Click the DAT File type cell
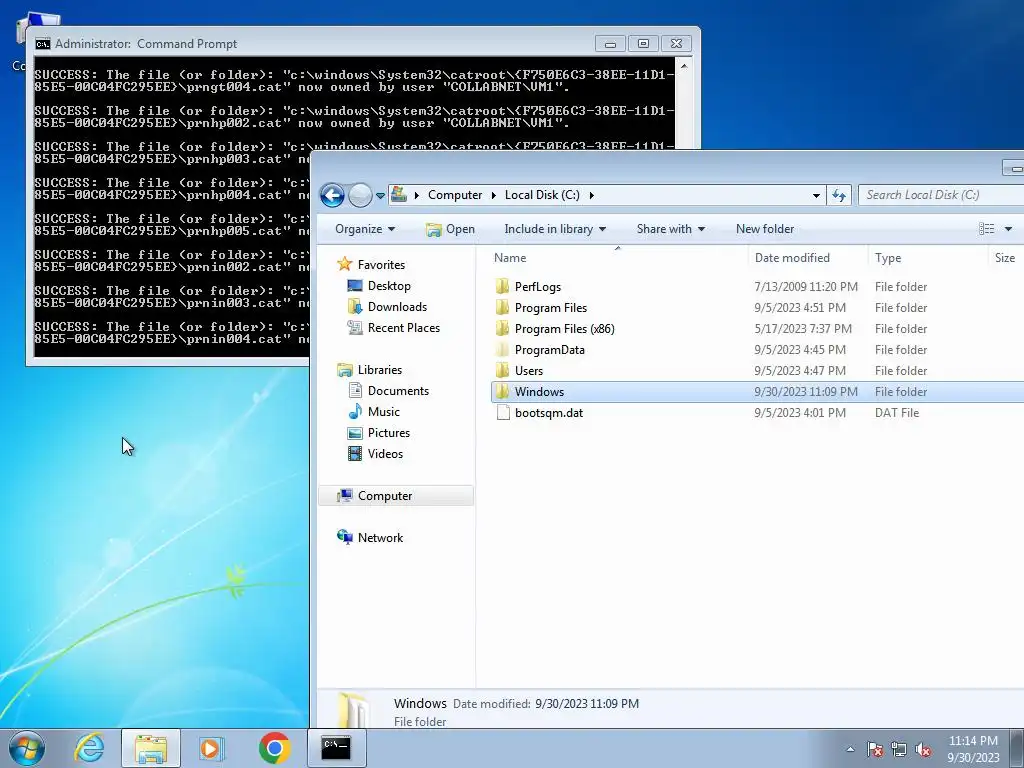Image resolution: width=1024 pixels, height=768 pixels. 897,413
